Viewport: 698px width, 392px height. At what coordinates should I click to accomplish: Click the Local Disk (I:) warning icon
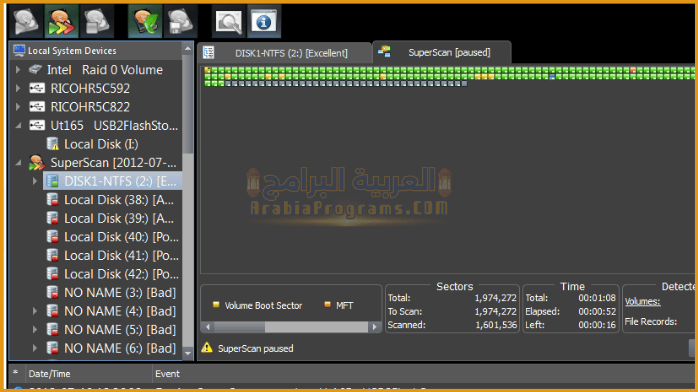coord(53,144)
